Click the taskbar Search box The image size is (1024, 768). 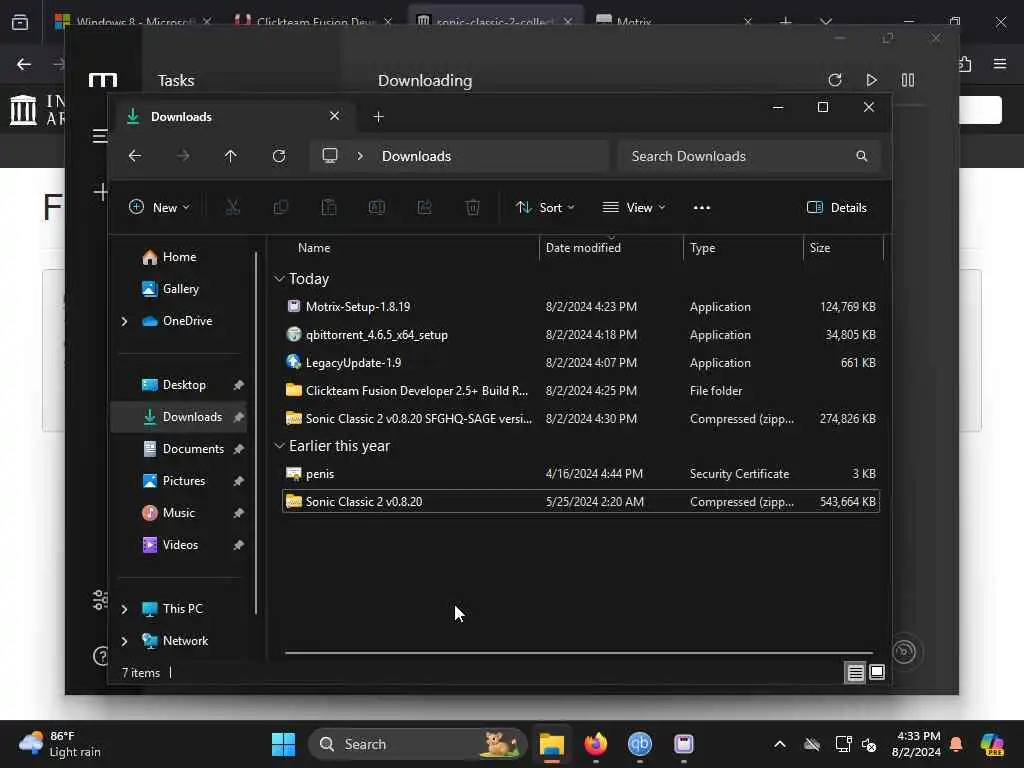tap(417, 744)
